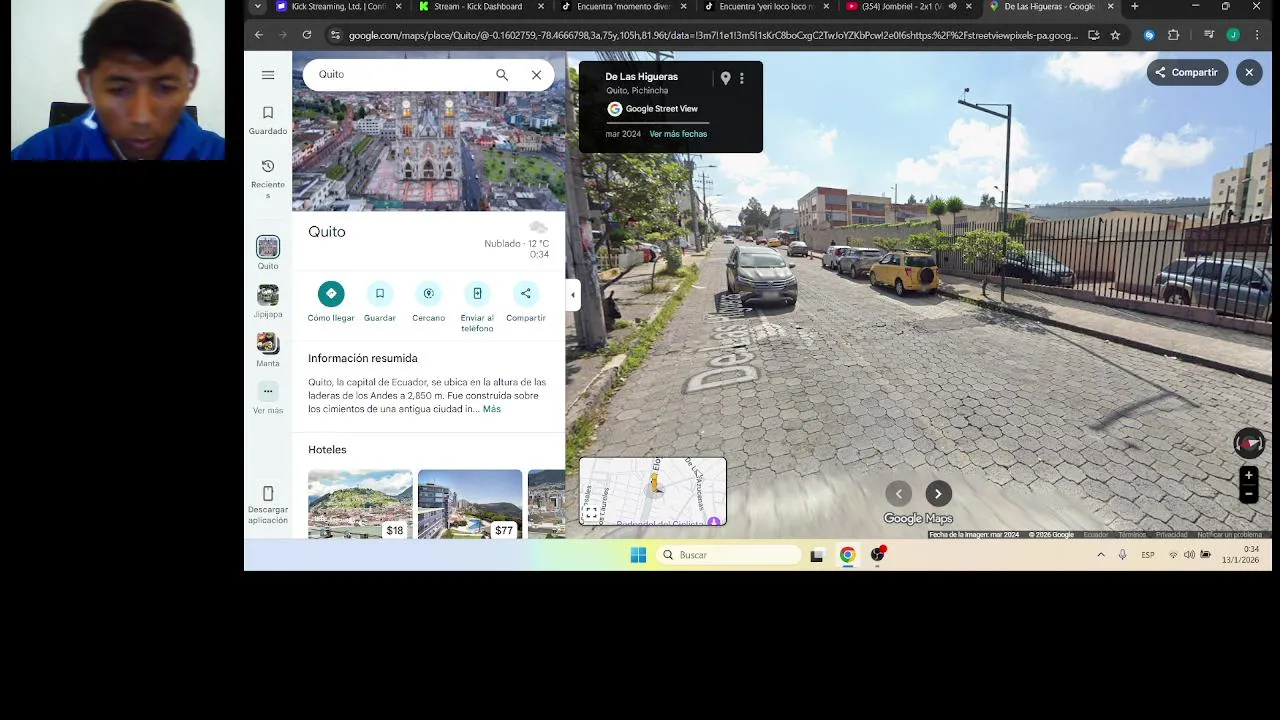
Task: Click the Guardar bookmark button
Action: [380, 302]
